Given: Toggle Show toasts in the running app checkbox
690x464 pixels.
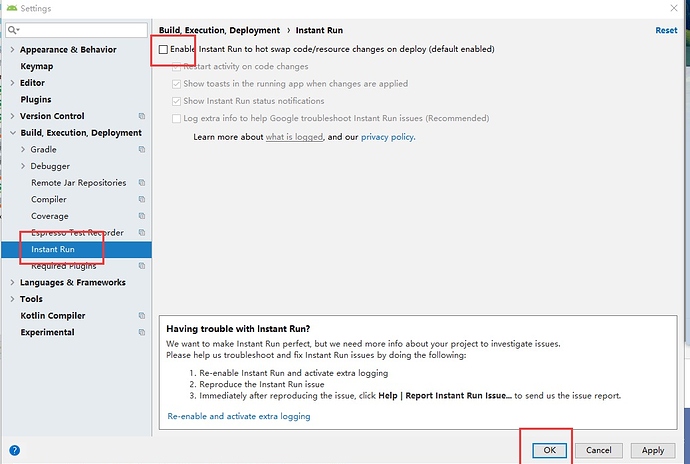Looking at the screenshot, I should [176, 84].
